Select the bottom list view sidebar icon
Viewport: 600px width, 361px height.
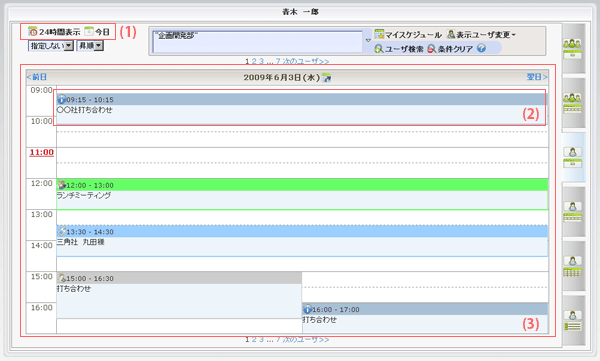572,321
